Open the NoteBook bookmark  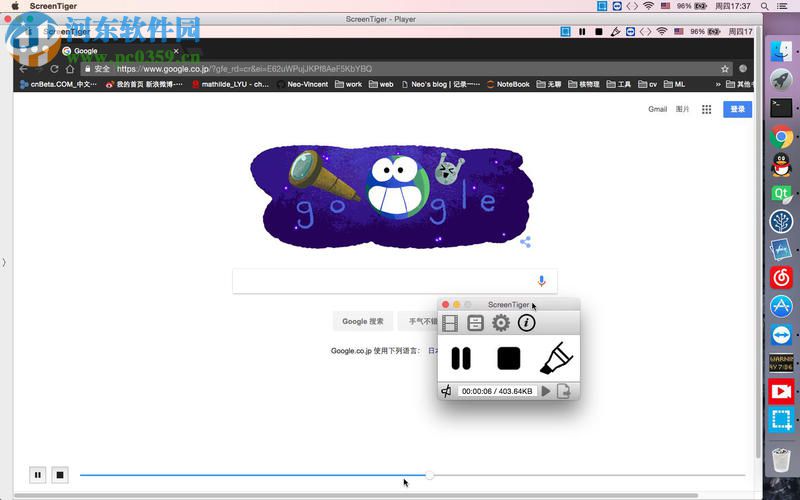pos(508,85)
